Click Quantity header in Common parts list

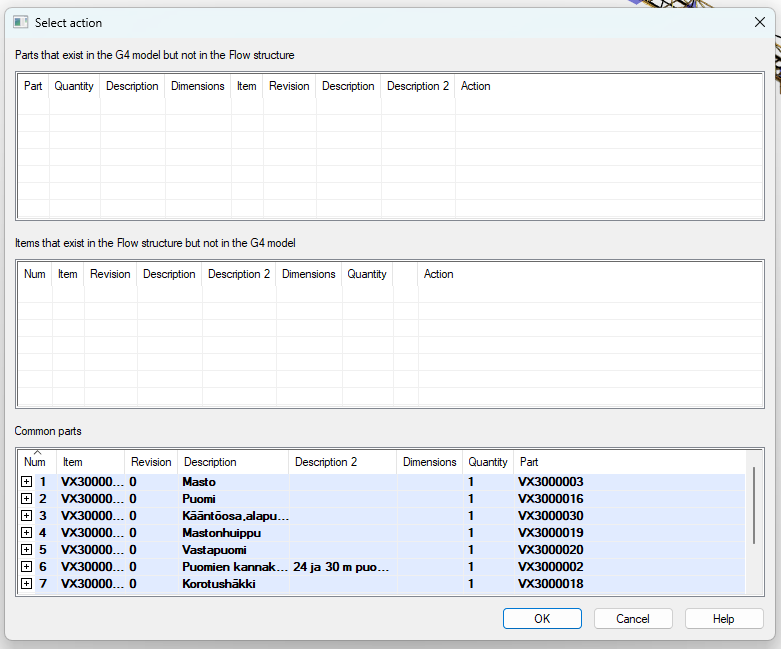pyautogui.click(x=488, y=462)
